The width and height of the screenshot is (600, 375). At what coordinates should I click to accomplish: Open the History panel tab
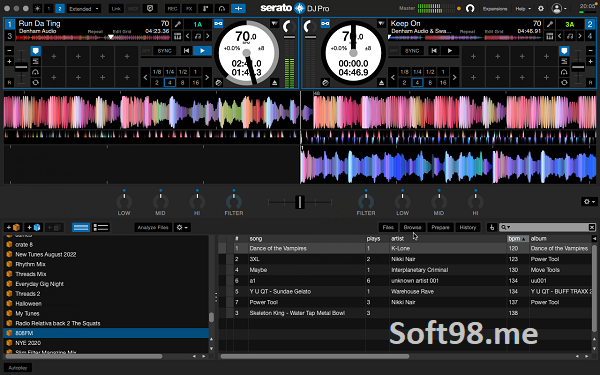(468, 227)
